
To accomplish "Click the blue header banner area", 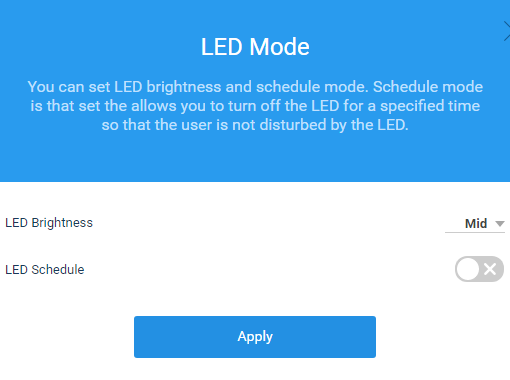I will (x=255, y=91).
